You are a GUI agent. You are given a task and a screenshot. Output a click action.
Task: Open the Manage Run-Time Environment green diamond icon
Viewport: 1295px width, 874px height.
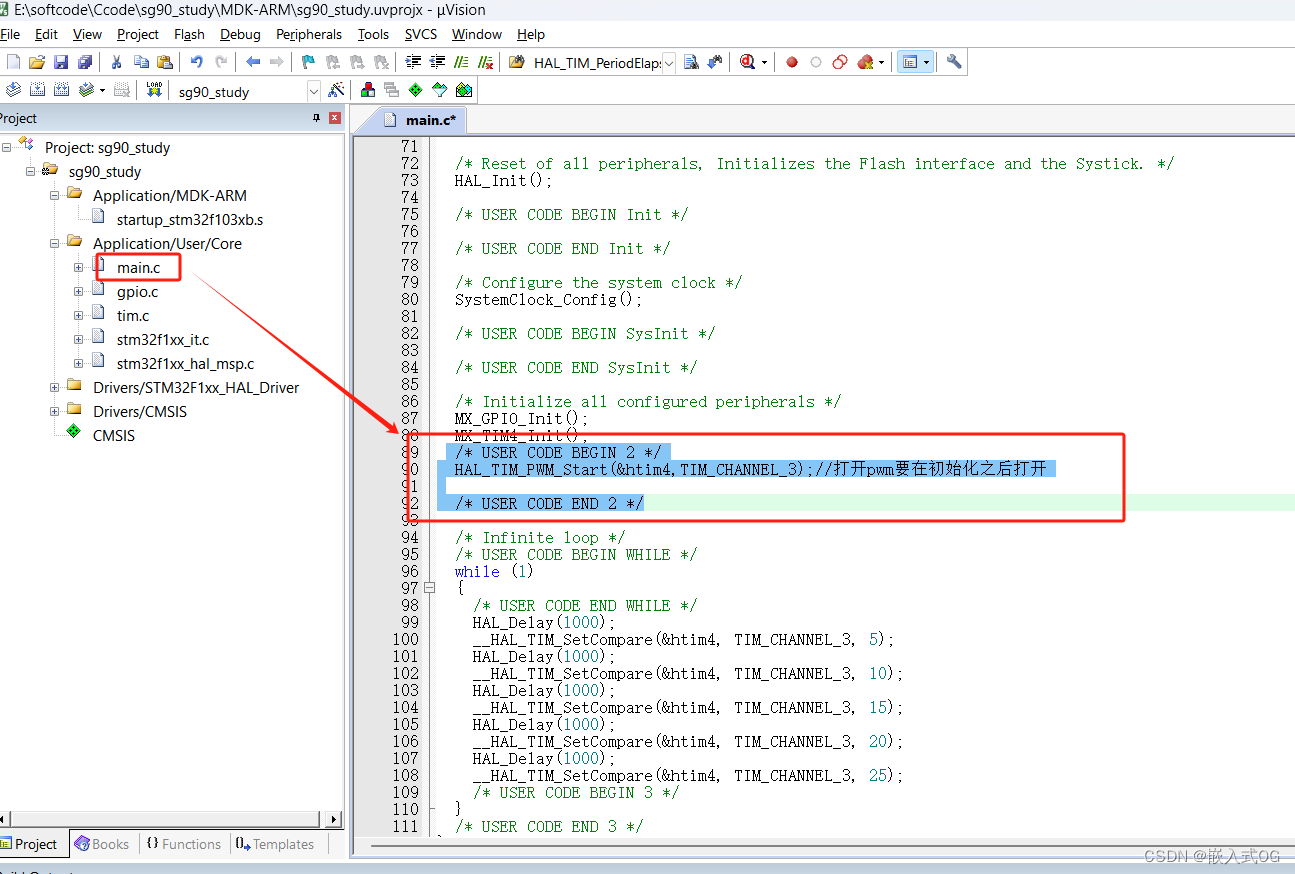[x=416, y=90]
